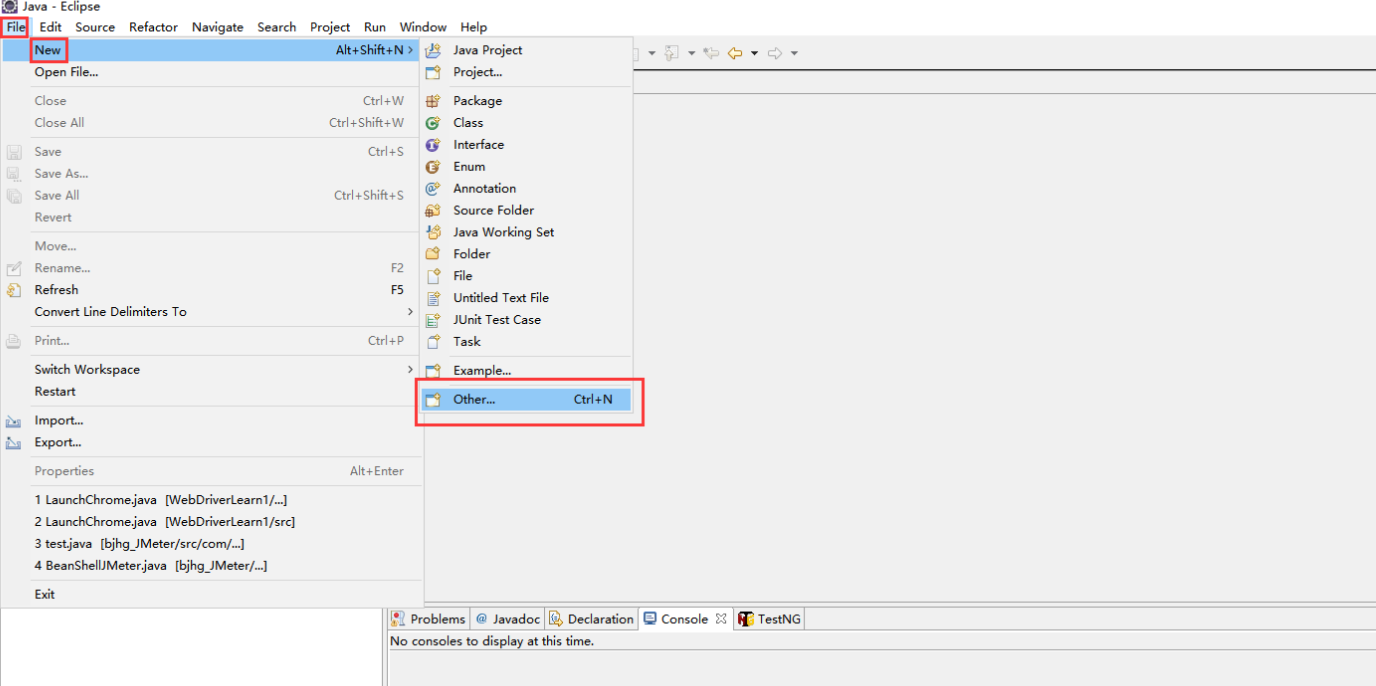Open the Run menu
This screenshot has width=1376, height=686.
375,27
